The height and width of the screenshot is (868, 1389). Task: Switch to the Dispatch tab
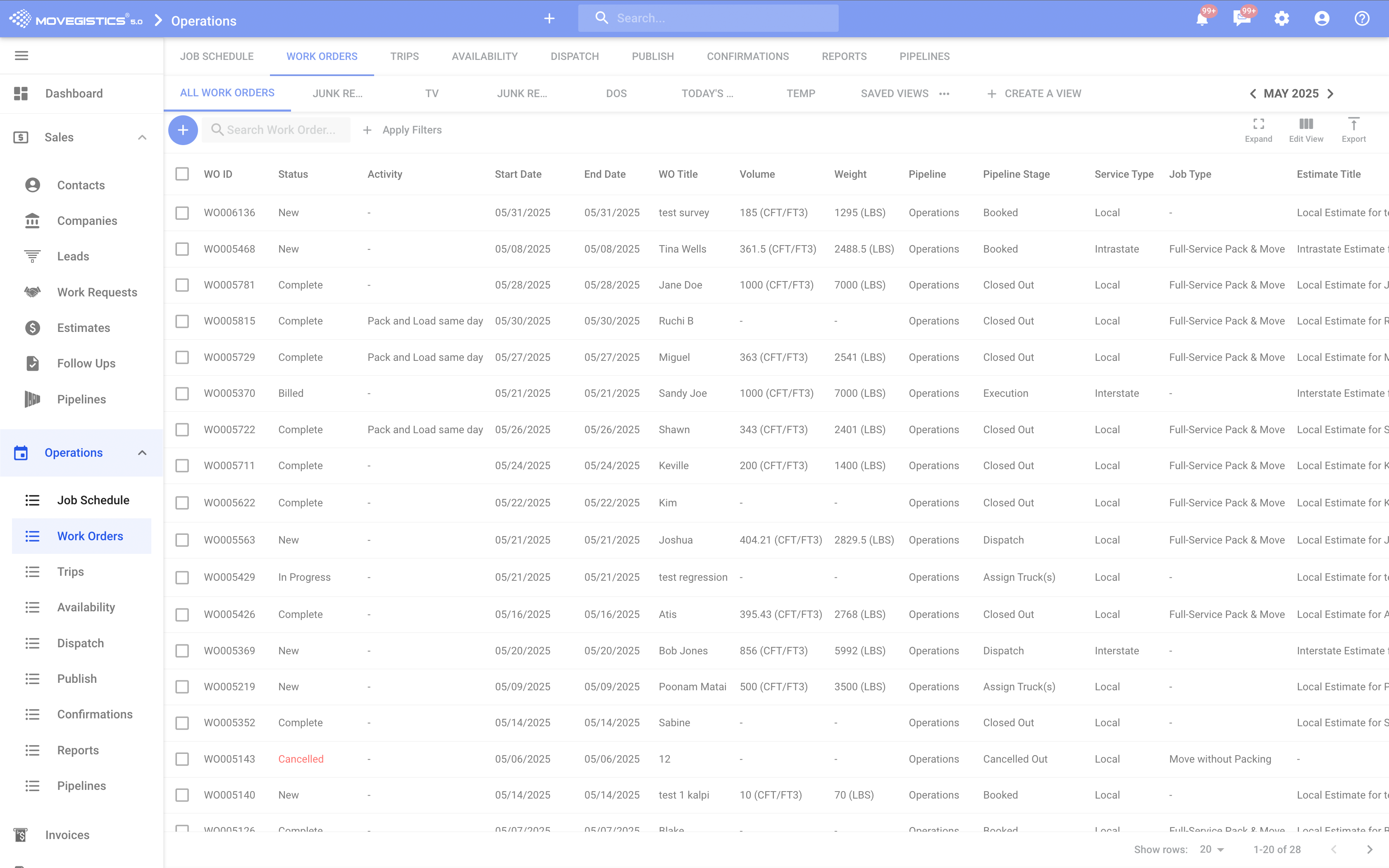point(574,56)
